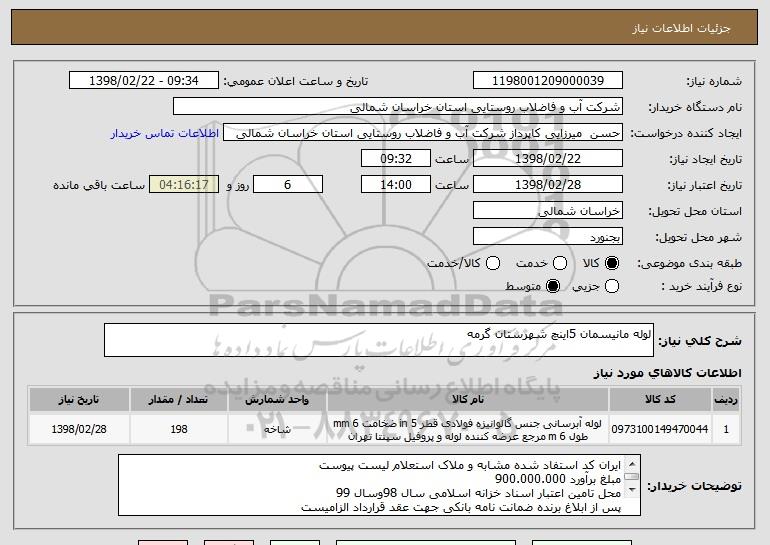Click the request creator name field
The height and width of the screenshot is (545, 770).
(x=423, y=133)
